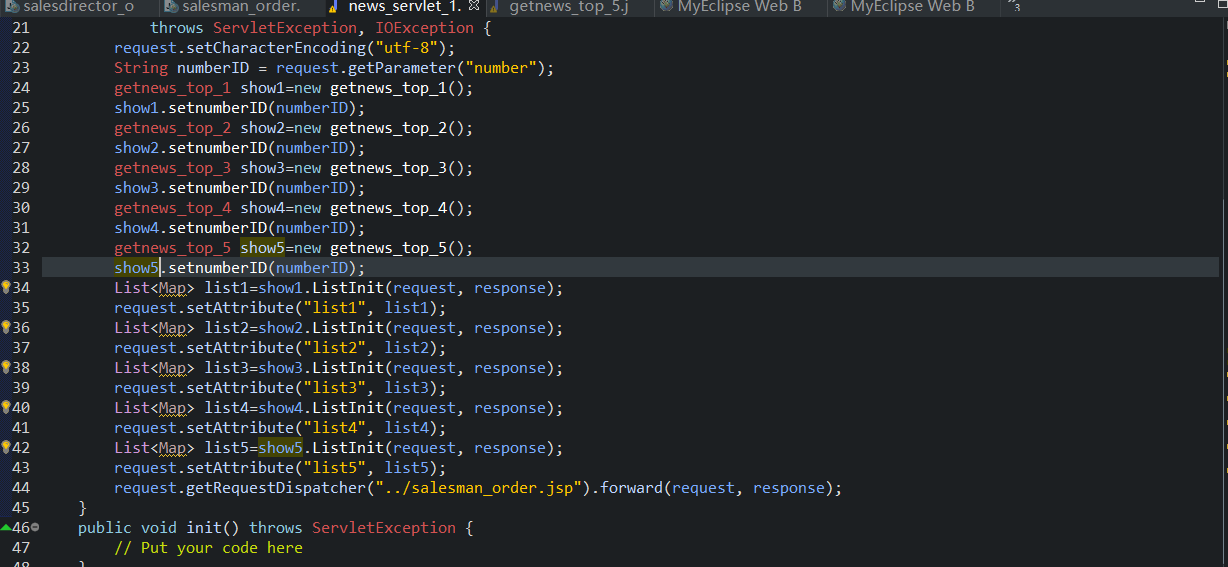Click the IOException keyword on line 21
This screenshot has width=1228, height=567.
click(x=424, y=27)
